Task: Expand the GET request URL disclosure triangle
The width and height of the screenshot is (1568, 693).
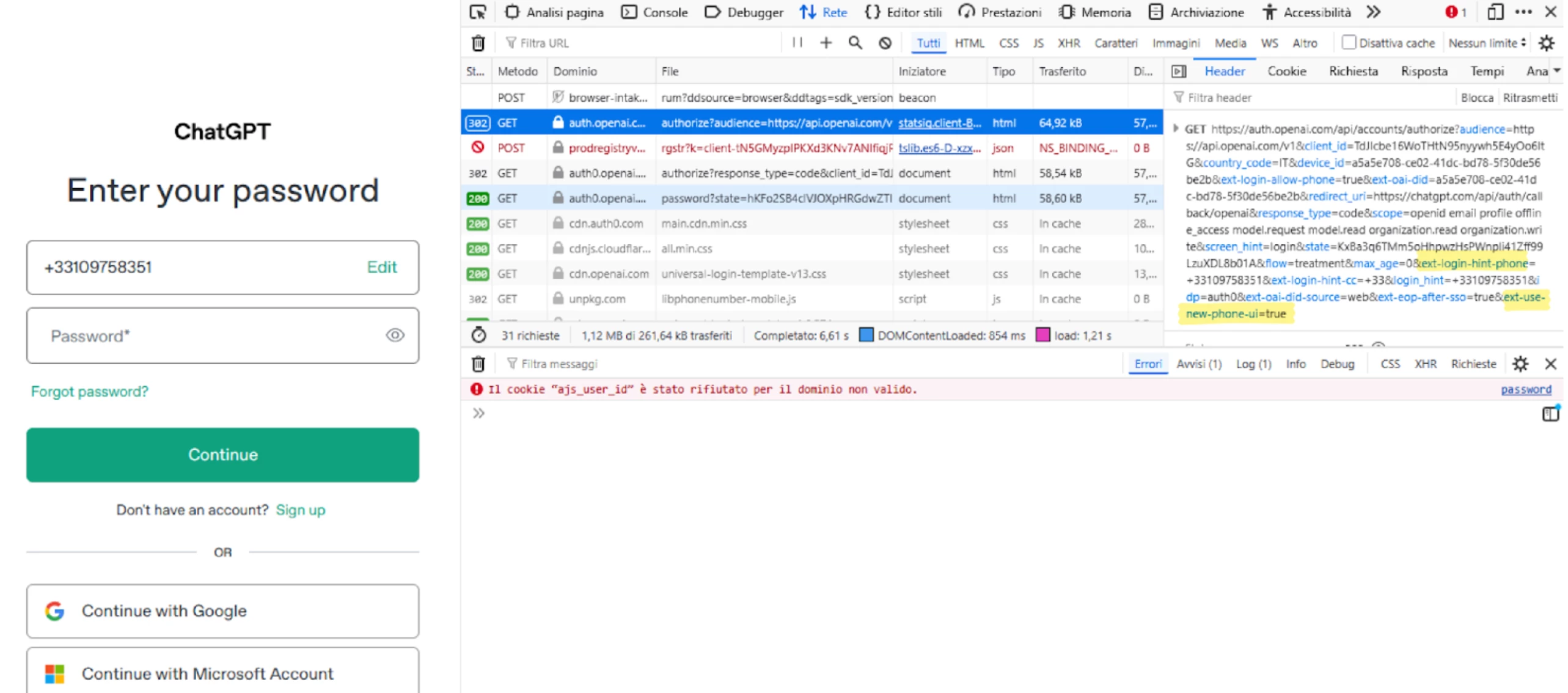Action: [x=1176, y=129]
